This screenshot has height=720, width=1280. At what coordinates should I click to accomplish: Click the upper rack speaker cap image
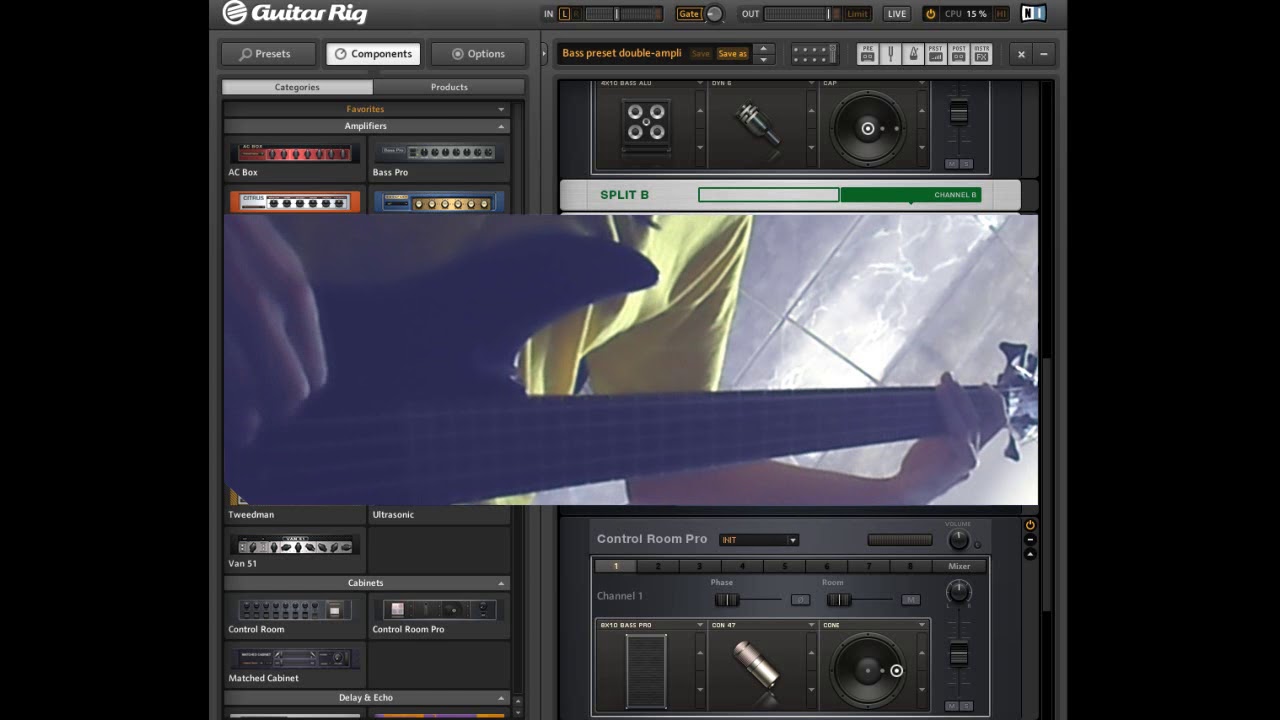pos(867,128)
